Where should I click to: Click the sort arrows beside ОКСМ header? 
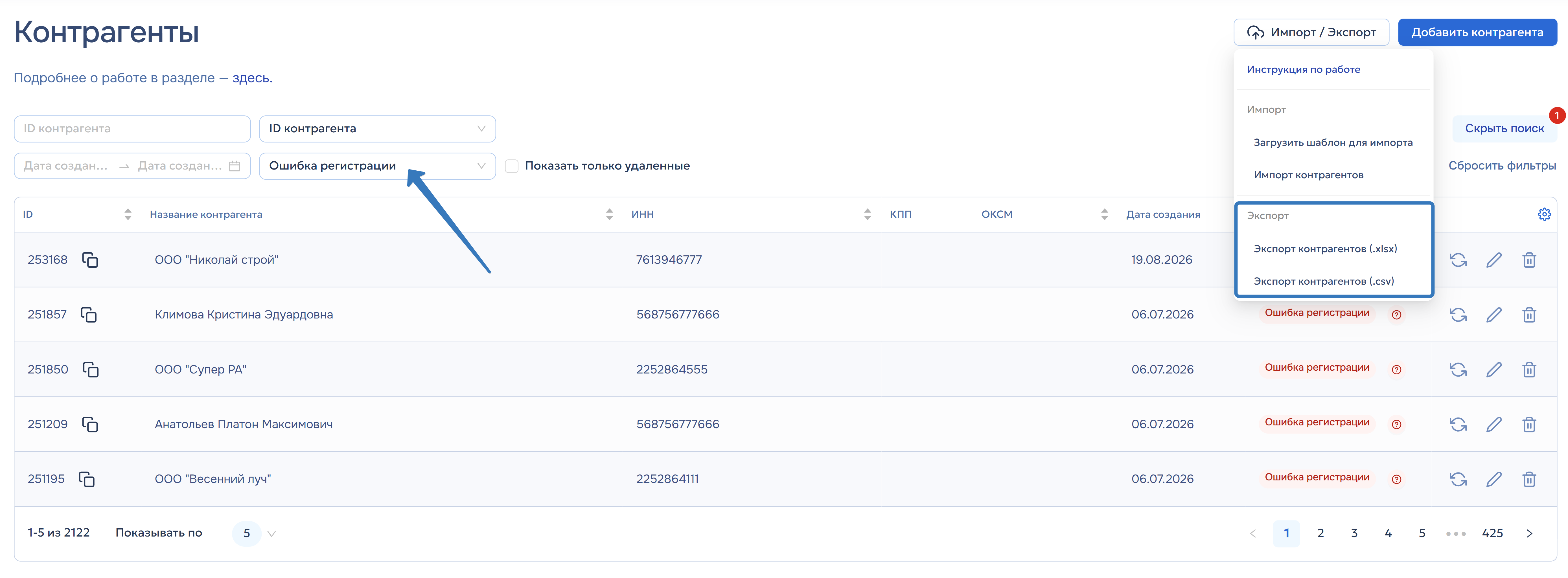tap(1104, 214)
